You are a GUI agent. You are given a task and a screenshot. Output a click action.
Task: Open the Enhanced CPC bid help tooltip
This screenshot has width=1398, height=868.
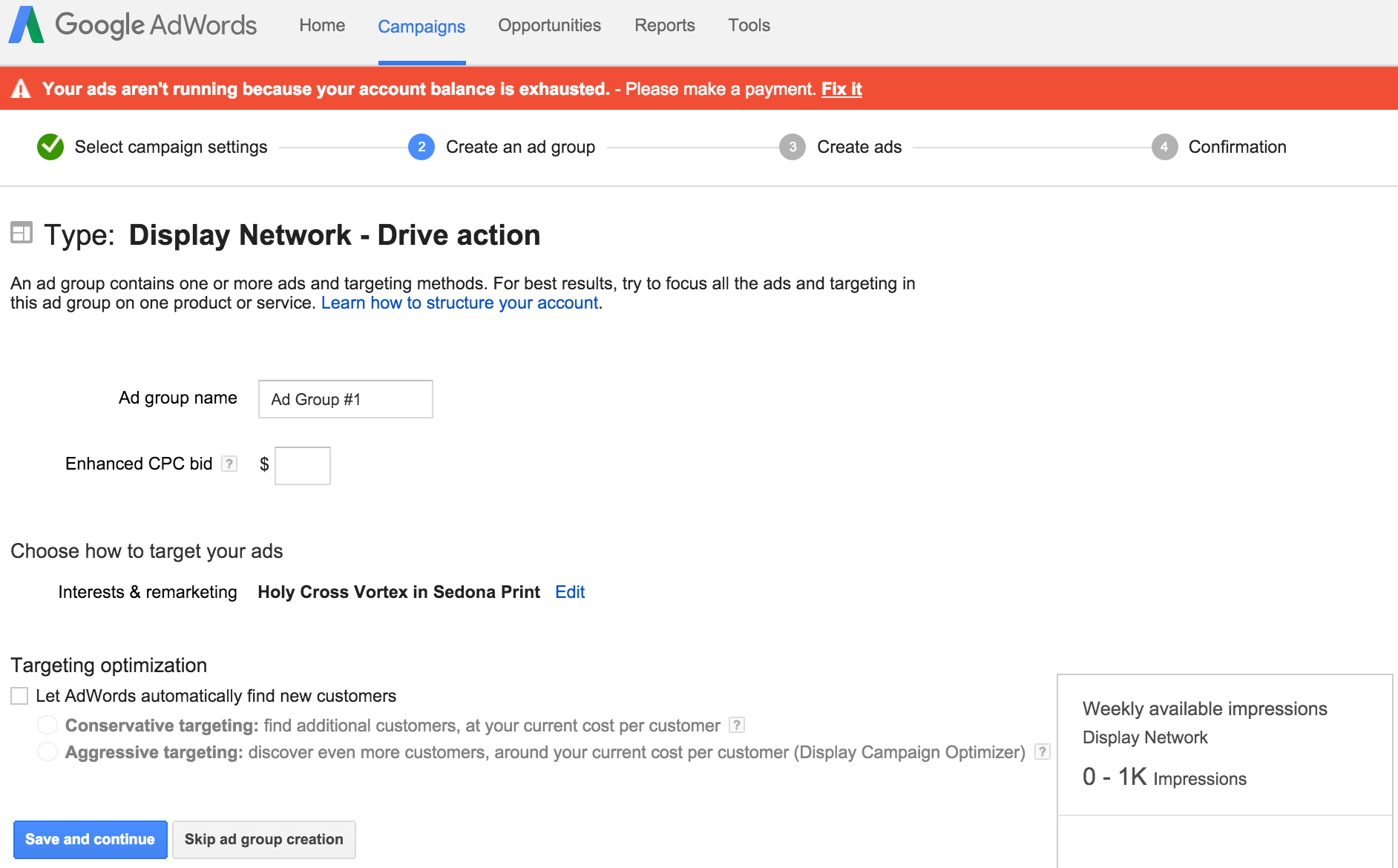230,464
